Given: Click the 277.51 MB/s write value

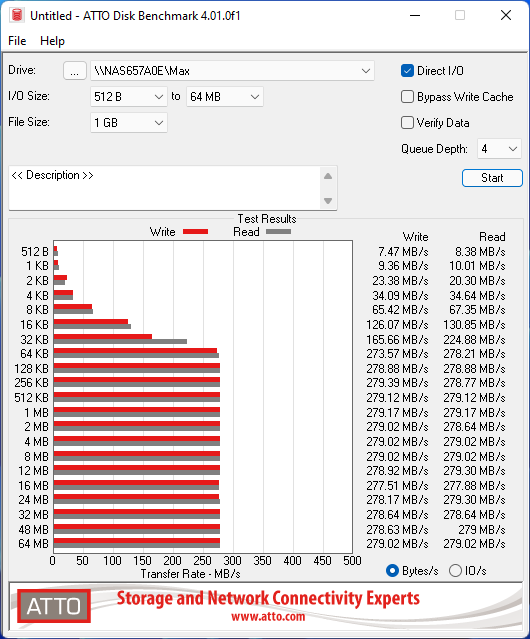Looking at the screenshot, I should click(397, 486).
